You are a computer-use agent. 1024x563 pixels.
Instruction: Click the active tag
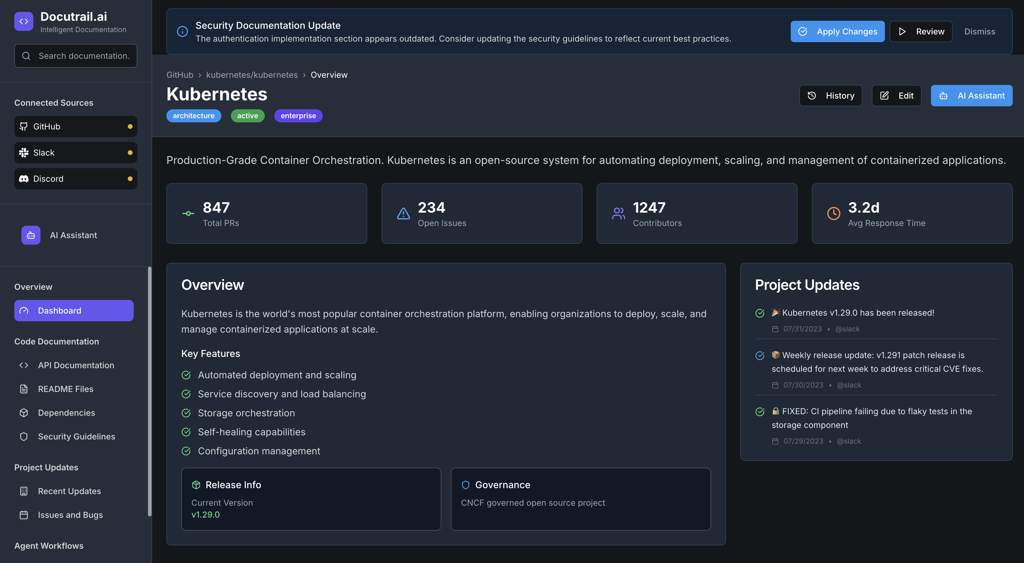pyautogui.click(x=248, y=116)
